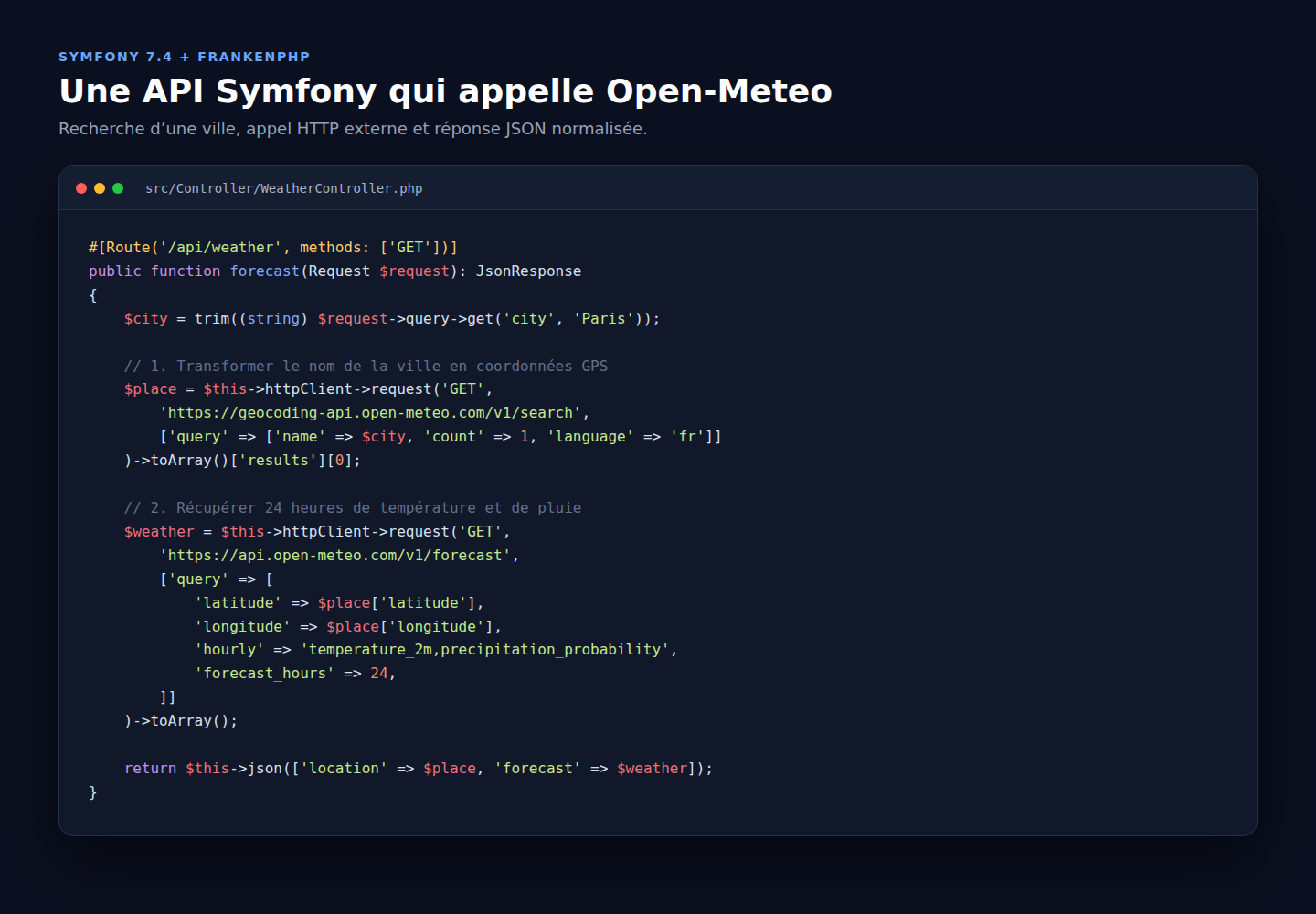Click the subtitle starting "Recherche d’une ville"
Screen dimensions: 1316x914
[353, 129]
